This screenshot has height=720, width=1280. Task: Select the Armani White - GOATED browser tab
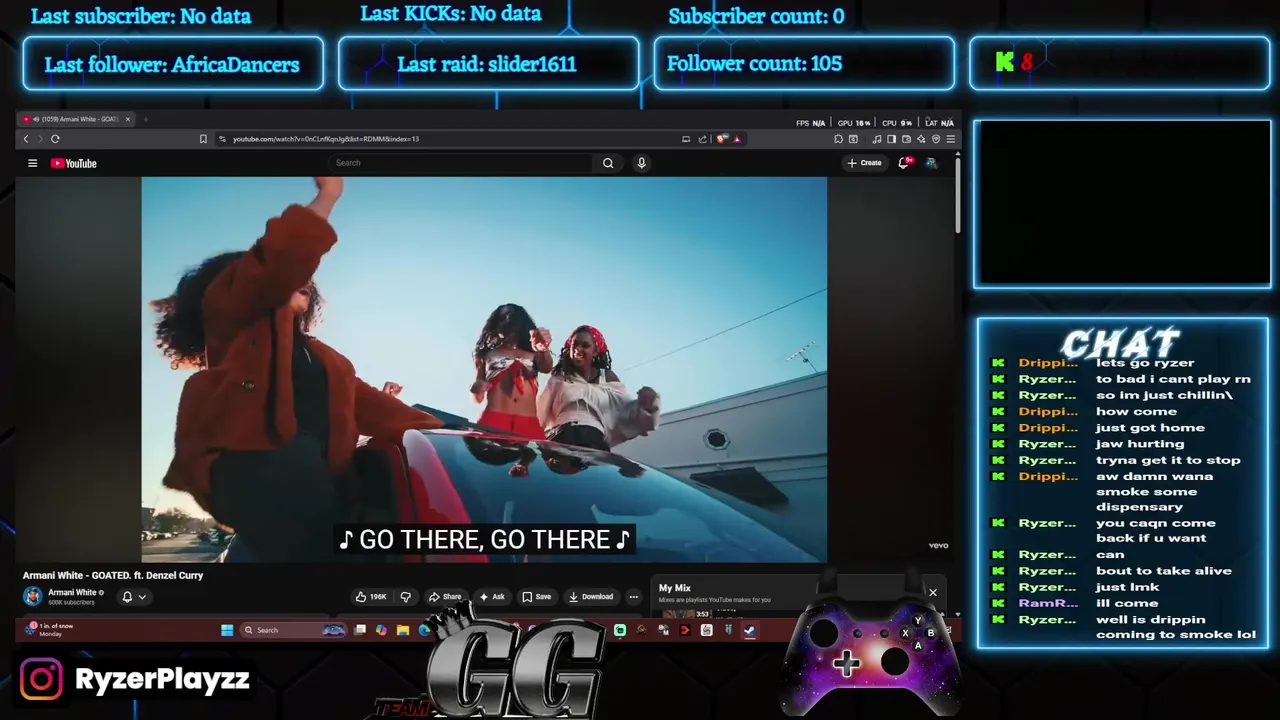pyautogui.click(x=75, y=119)
